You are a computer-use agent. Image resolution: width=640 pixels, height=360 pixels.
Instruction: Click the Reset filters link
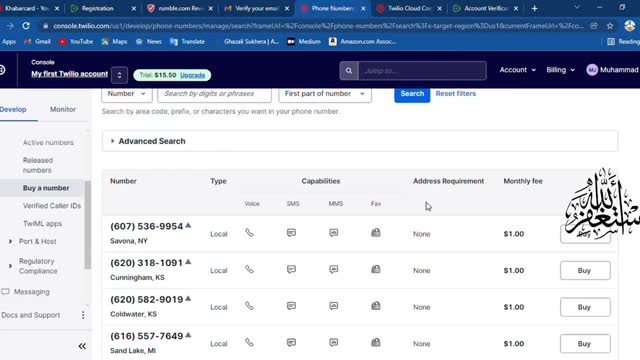pyautogui.click(x=456, y=93)
